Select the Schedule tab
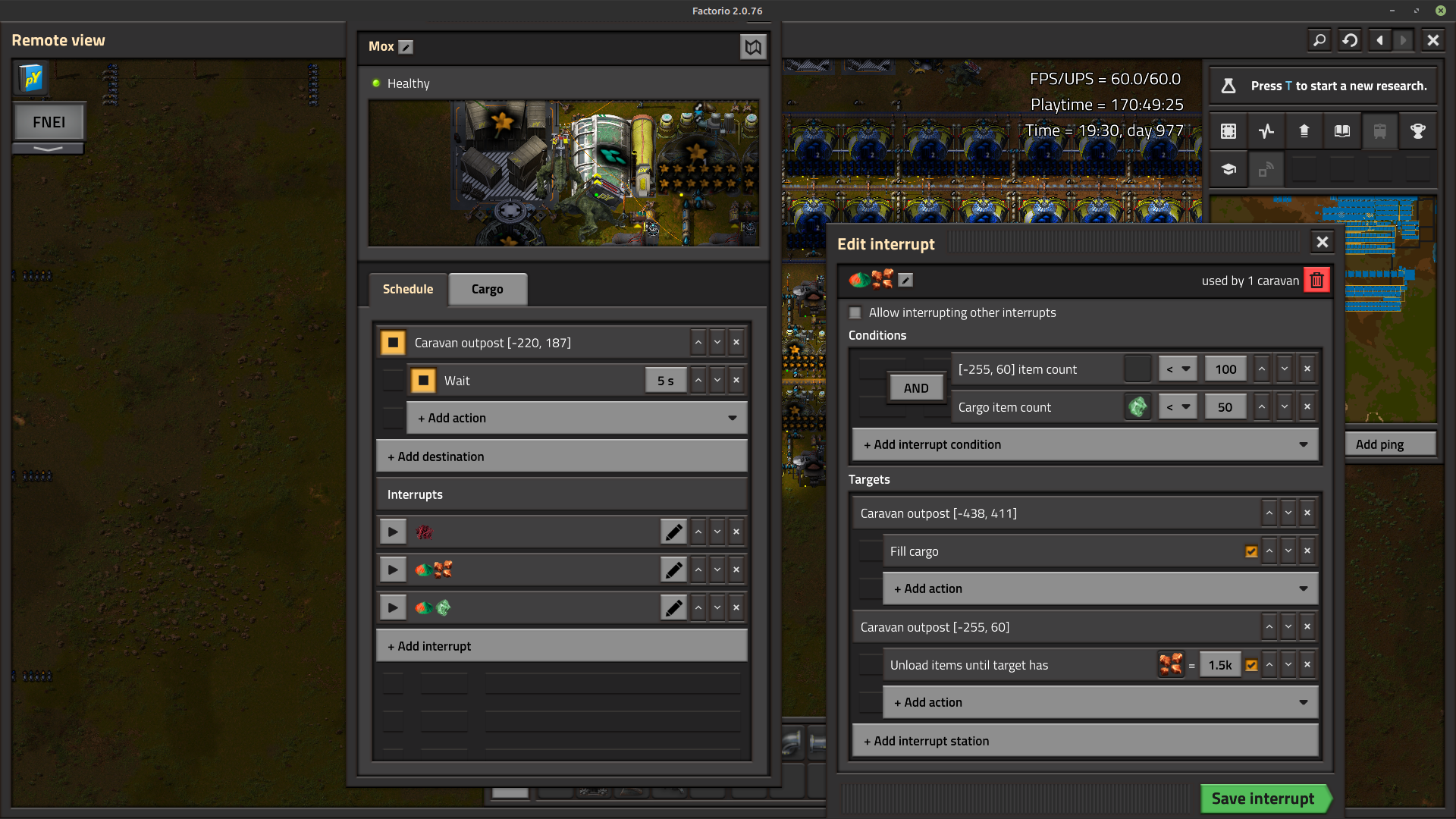Viewport: 1456px width, 819px height. (408, 289)
